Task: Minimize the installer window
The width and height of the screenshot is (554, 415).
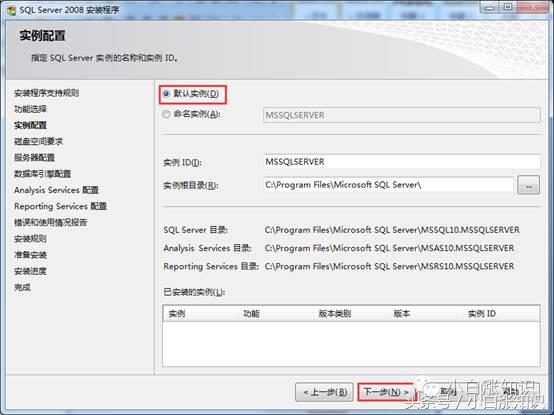Action: pos(489,7)
